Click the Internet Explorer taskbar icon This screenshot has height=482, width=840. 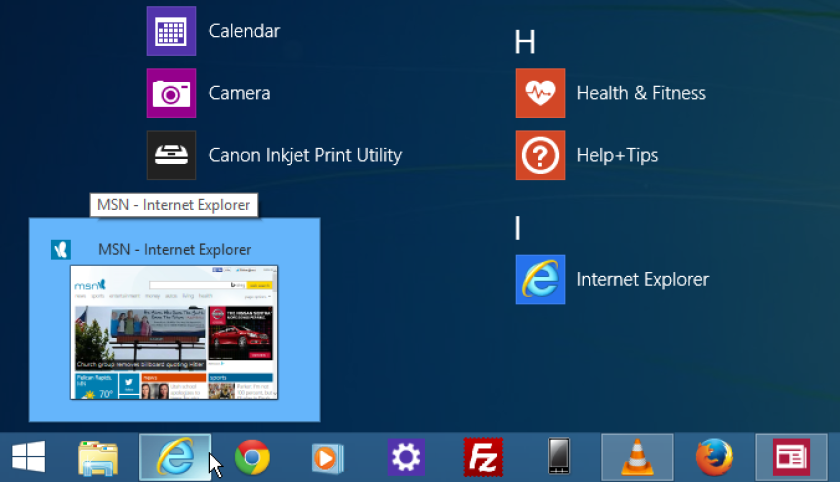[175, 457]
